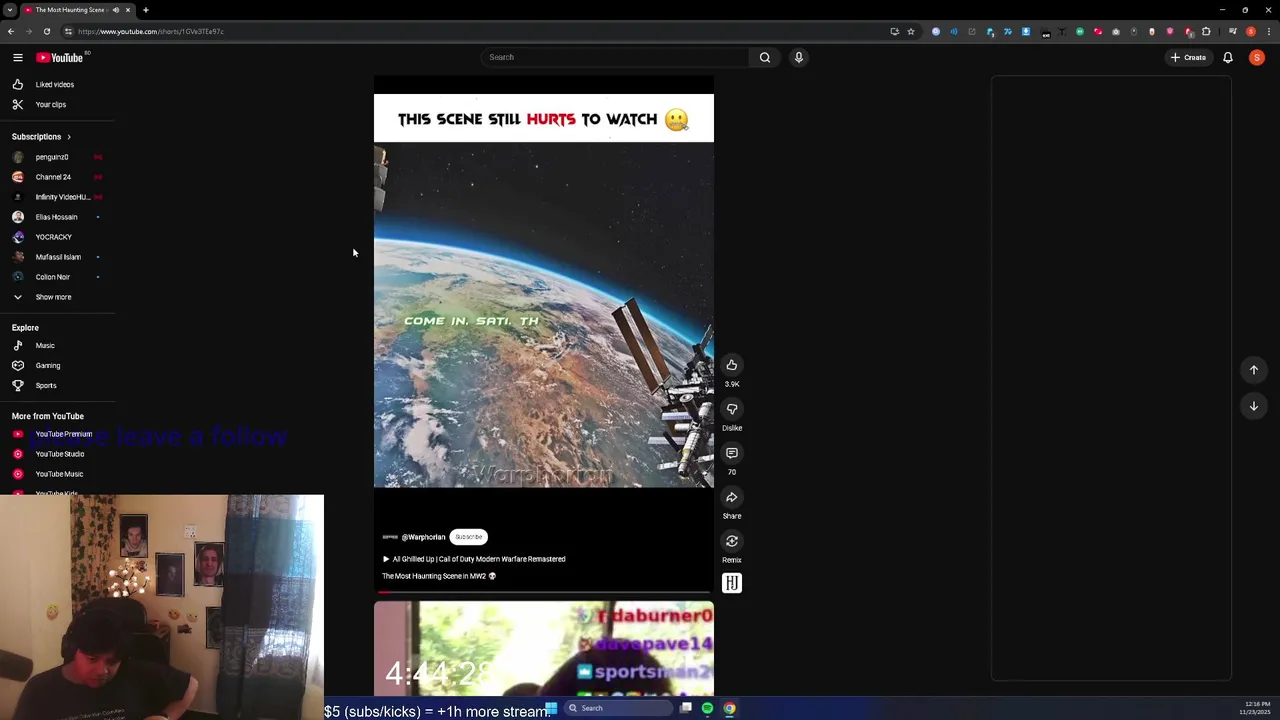Open penguinz0 channel
The image size is (1280, 720).
tap(52, 157)
